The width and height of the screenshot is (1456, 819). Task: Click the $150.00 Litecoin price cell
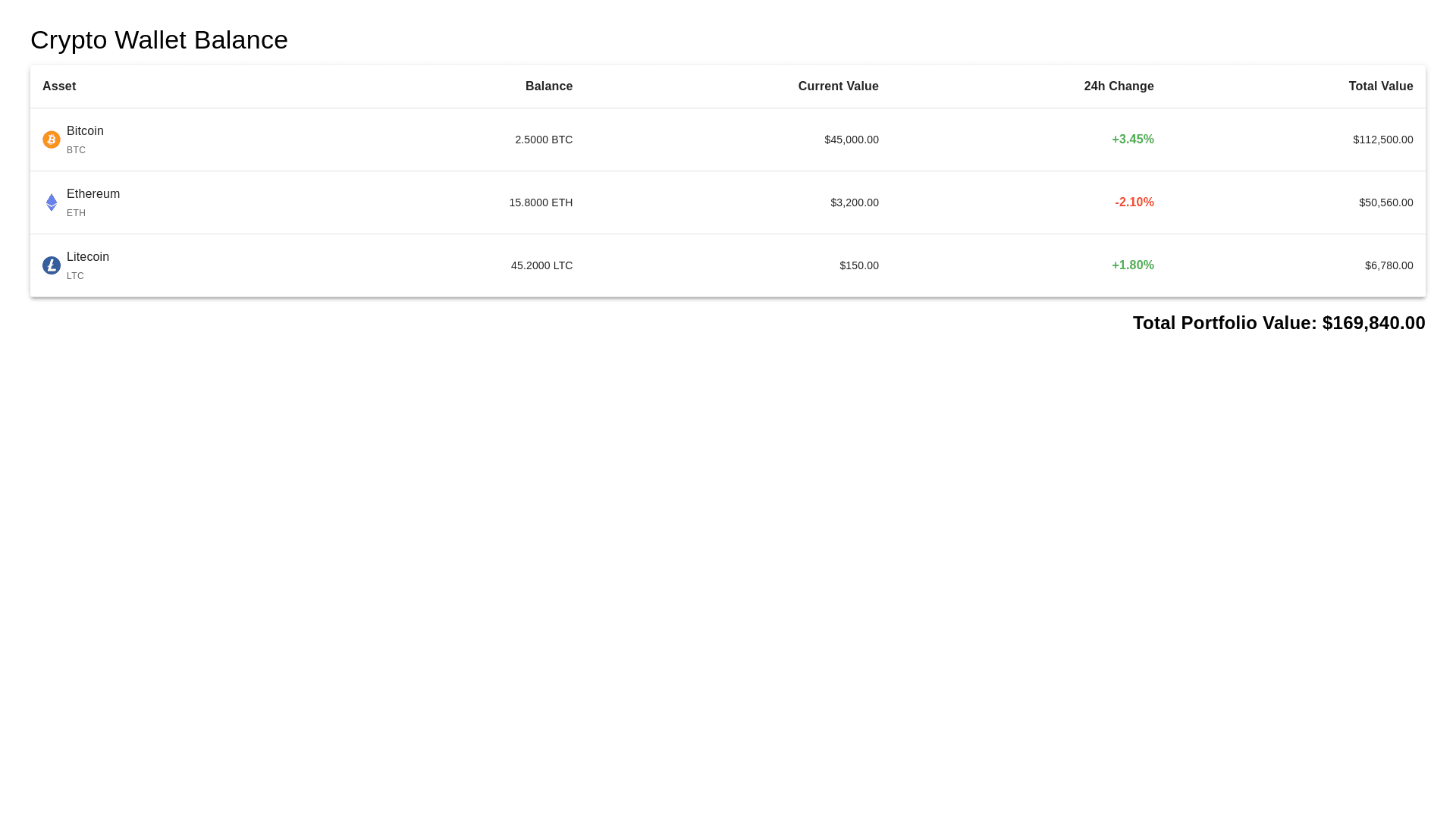tap(858, 265)
